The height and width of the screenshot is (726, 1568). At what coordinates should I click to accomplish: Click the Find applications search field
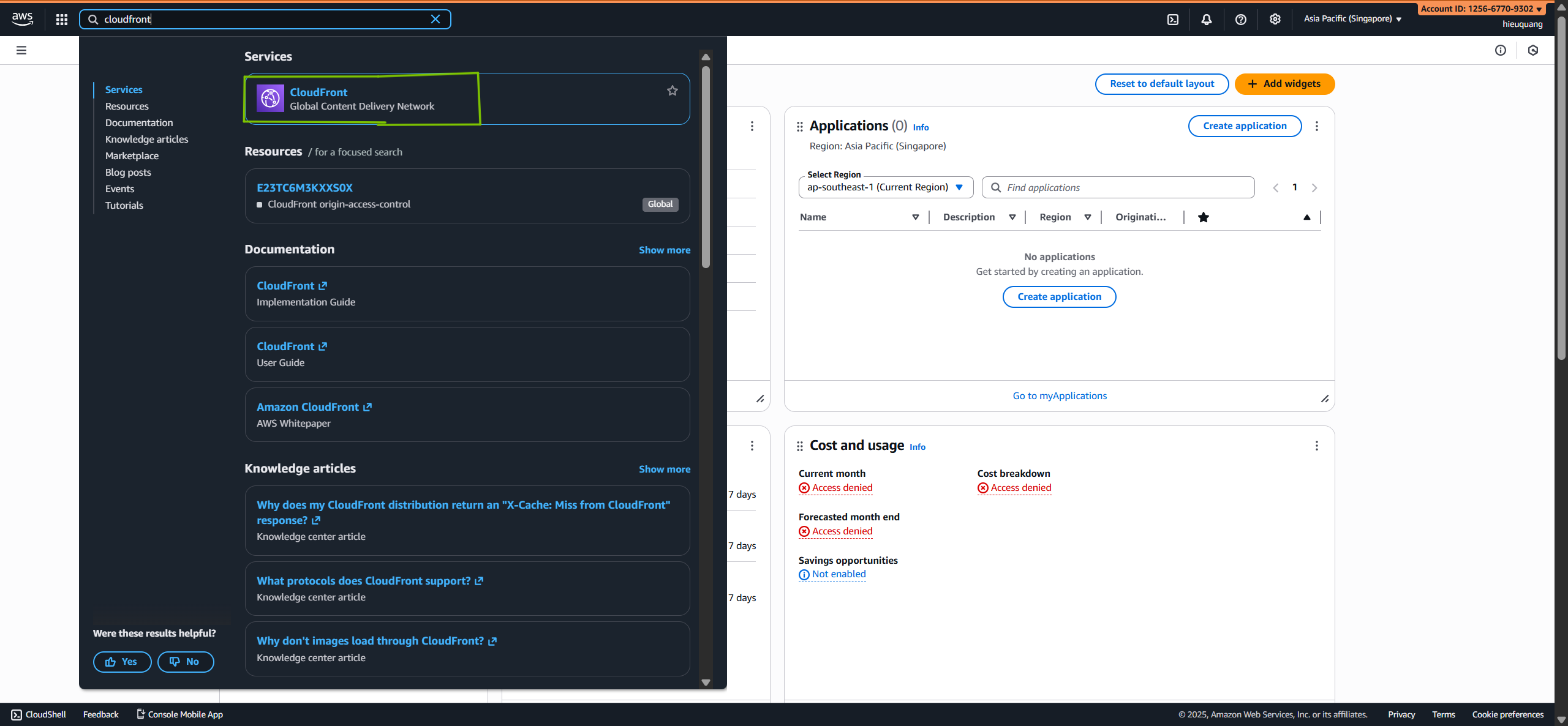coord(1118,188)
